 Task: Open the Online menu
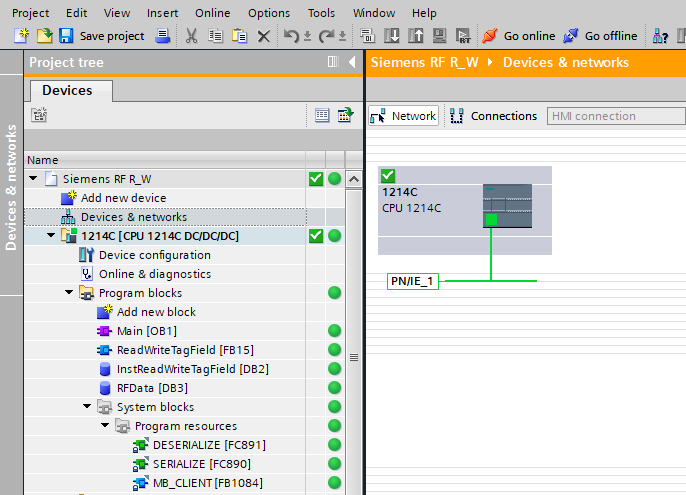[x=212, y=13]
